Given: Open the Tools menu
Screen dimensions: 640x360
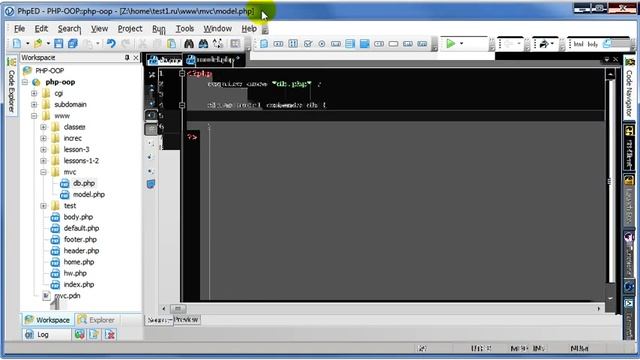Looking at the screenshot, I should pos(184,29).
